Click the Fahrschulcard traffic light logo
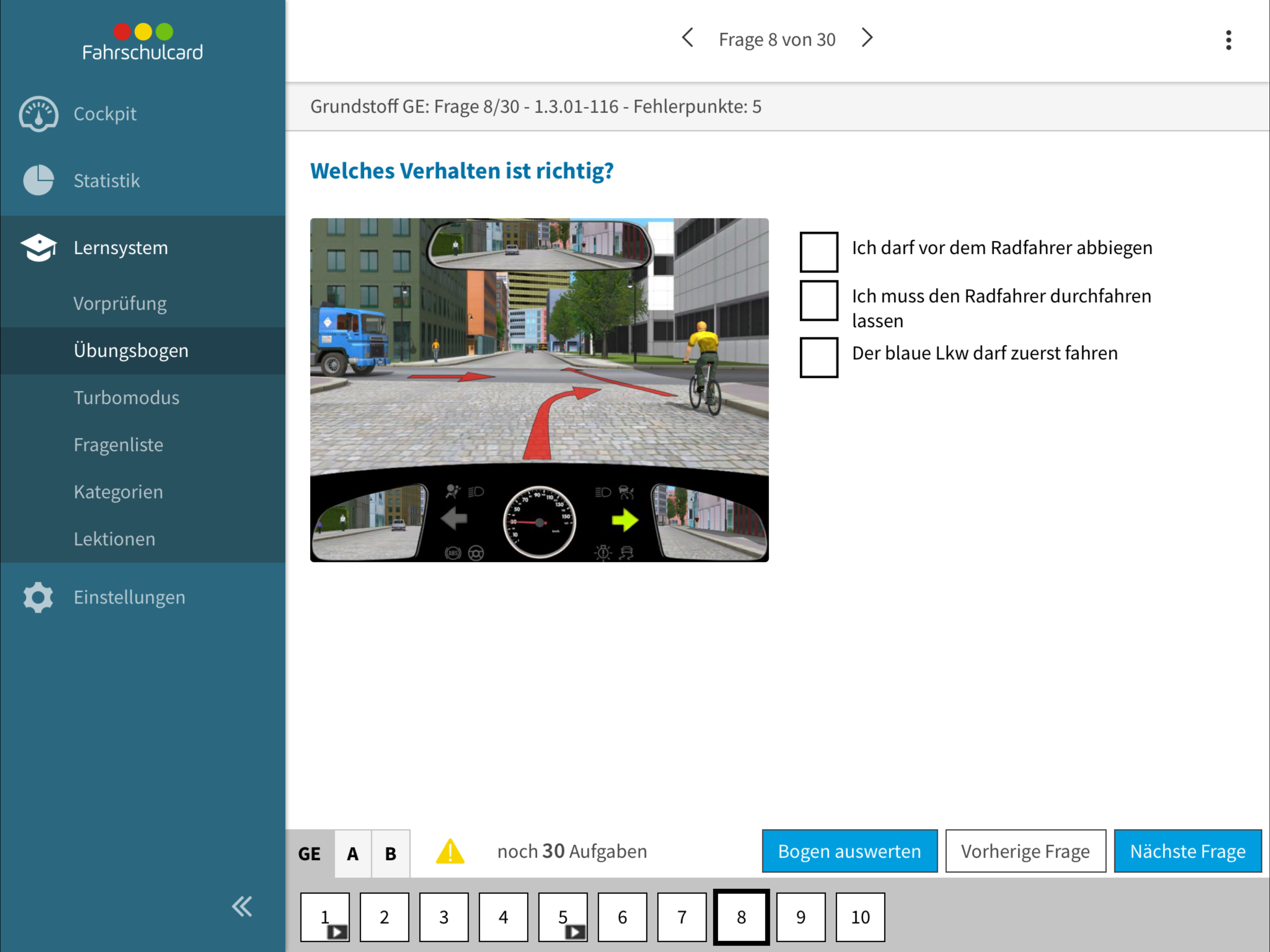Viewport: 1270px width, 952px height. [142, 42]
